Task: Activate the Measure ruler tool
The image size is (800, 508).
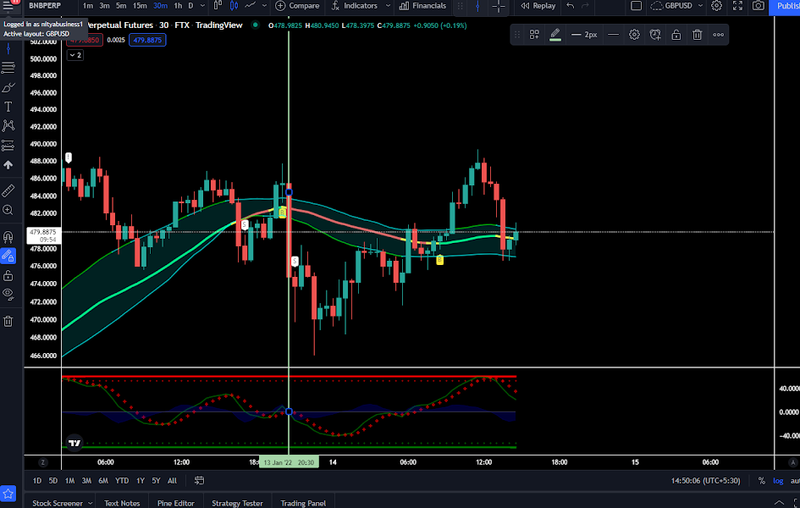Action: tap(8, 189)
